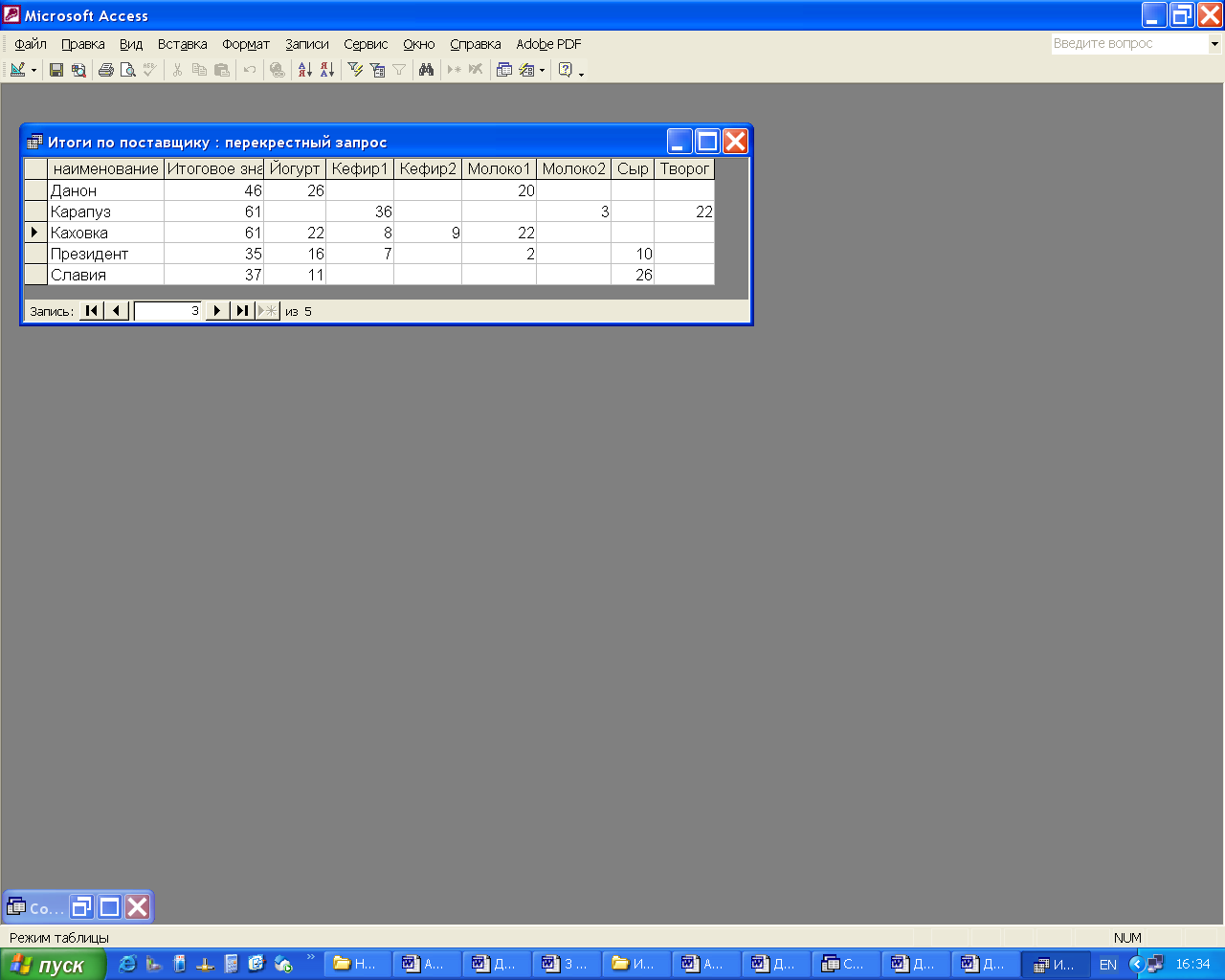Screen dimensions: 1225x980
Task: Open the Toolbar Options arrow at toolbar end
Action: 581,72
